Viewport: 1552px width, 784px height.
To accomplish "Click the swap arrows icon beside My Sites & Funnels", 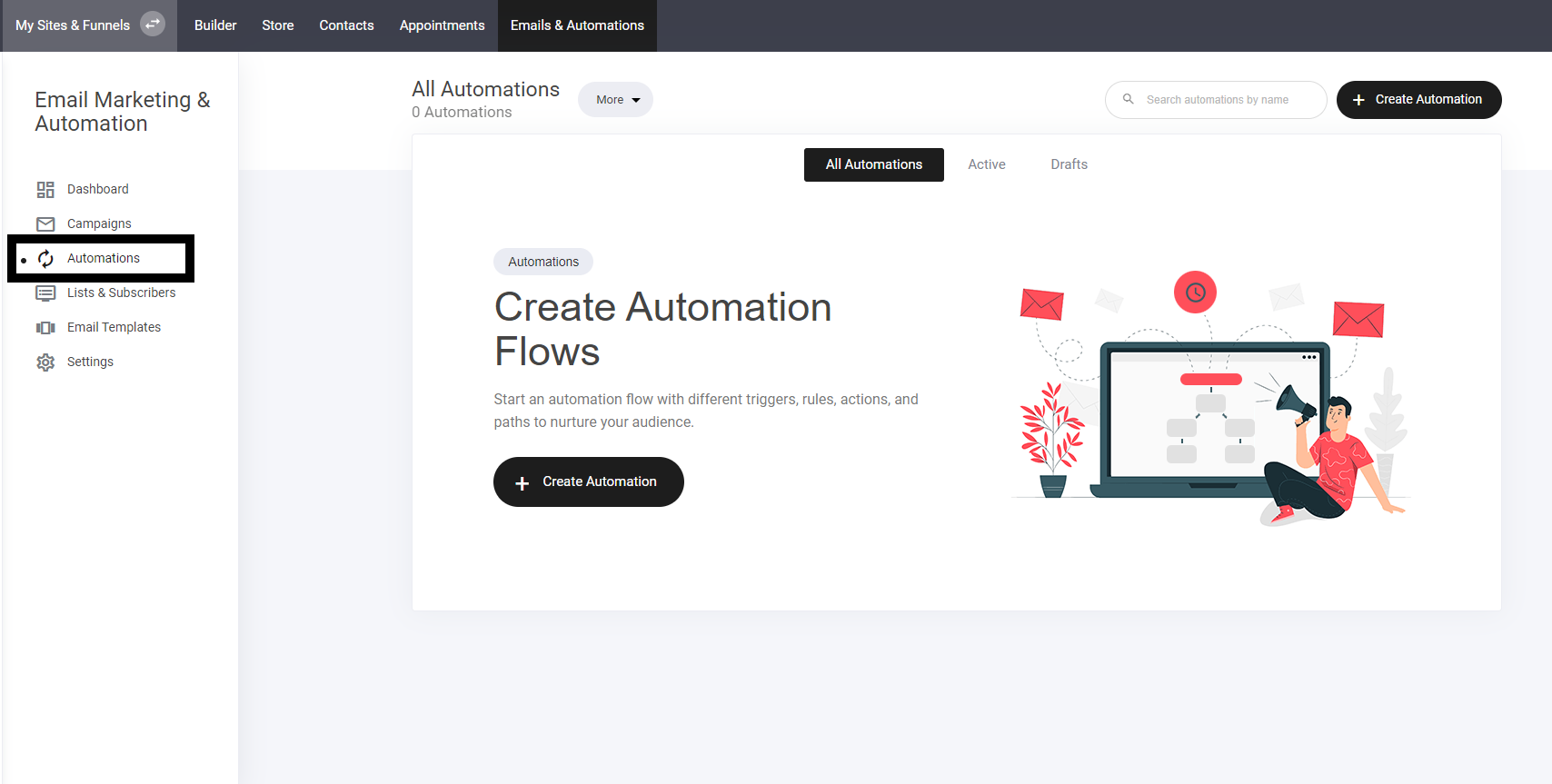I will pos(153,25).
